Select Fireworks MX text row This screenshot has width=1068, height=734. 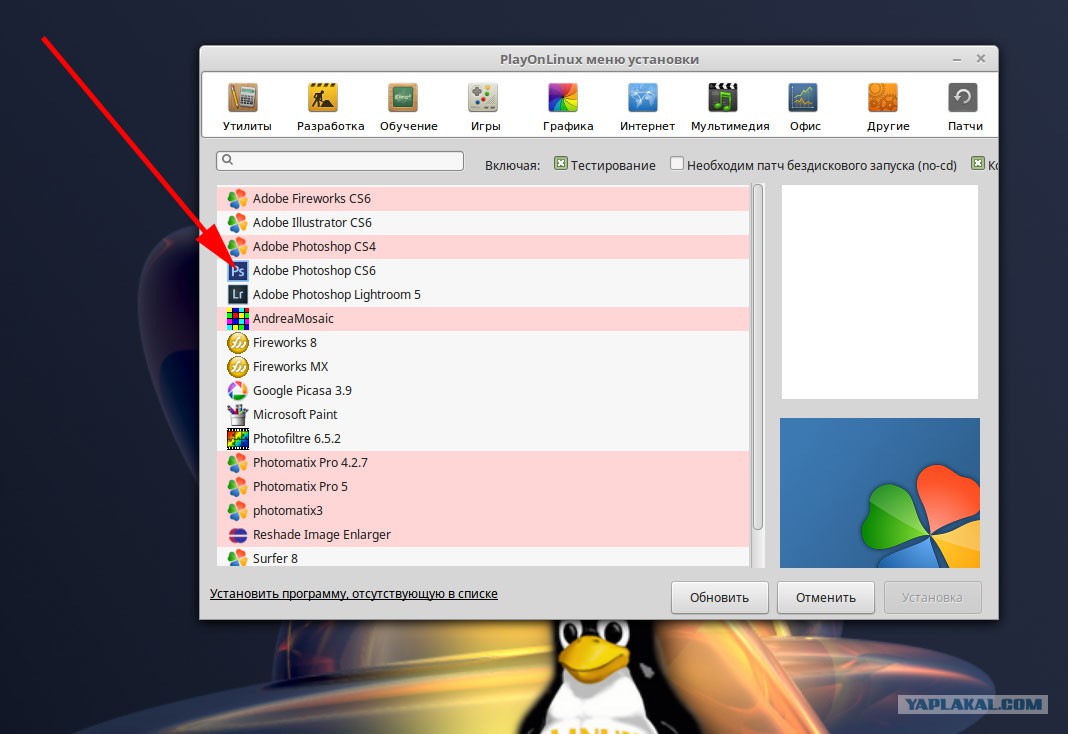pos(483,367)
